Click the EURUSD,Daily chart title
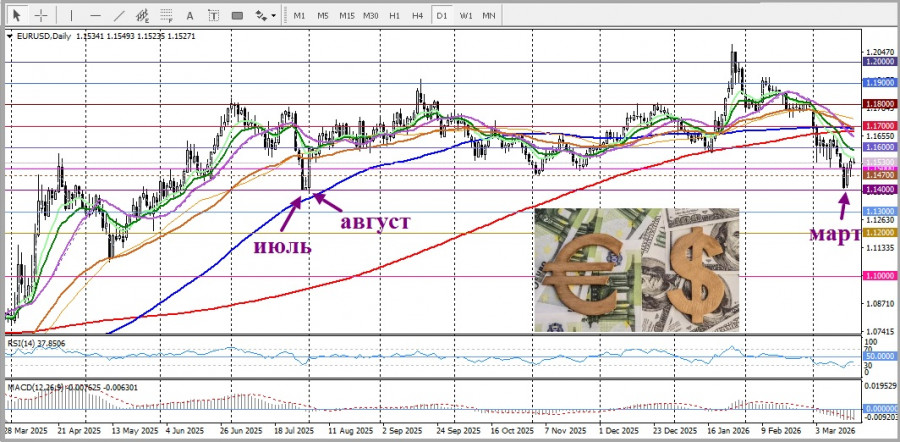 click(44, 36)
